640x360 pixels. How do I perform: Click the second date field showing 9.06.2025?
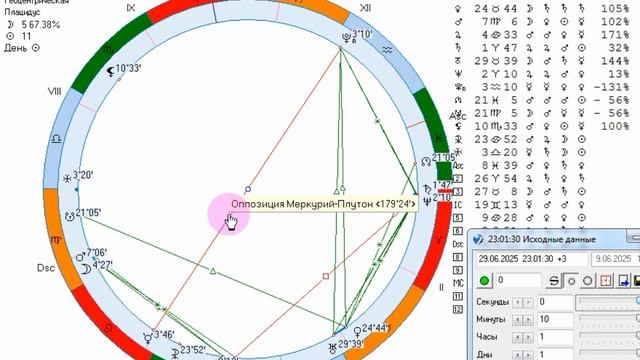point(616,259)
